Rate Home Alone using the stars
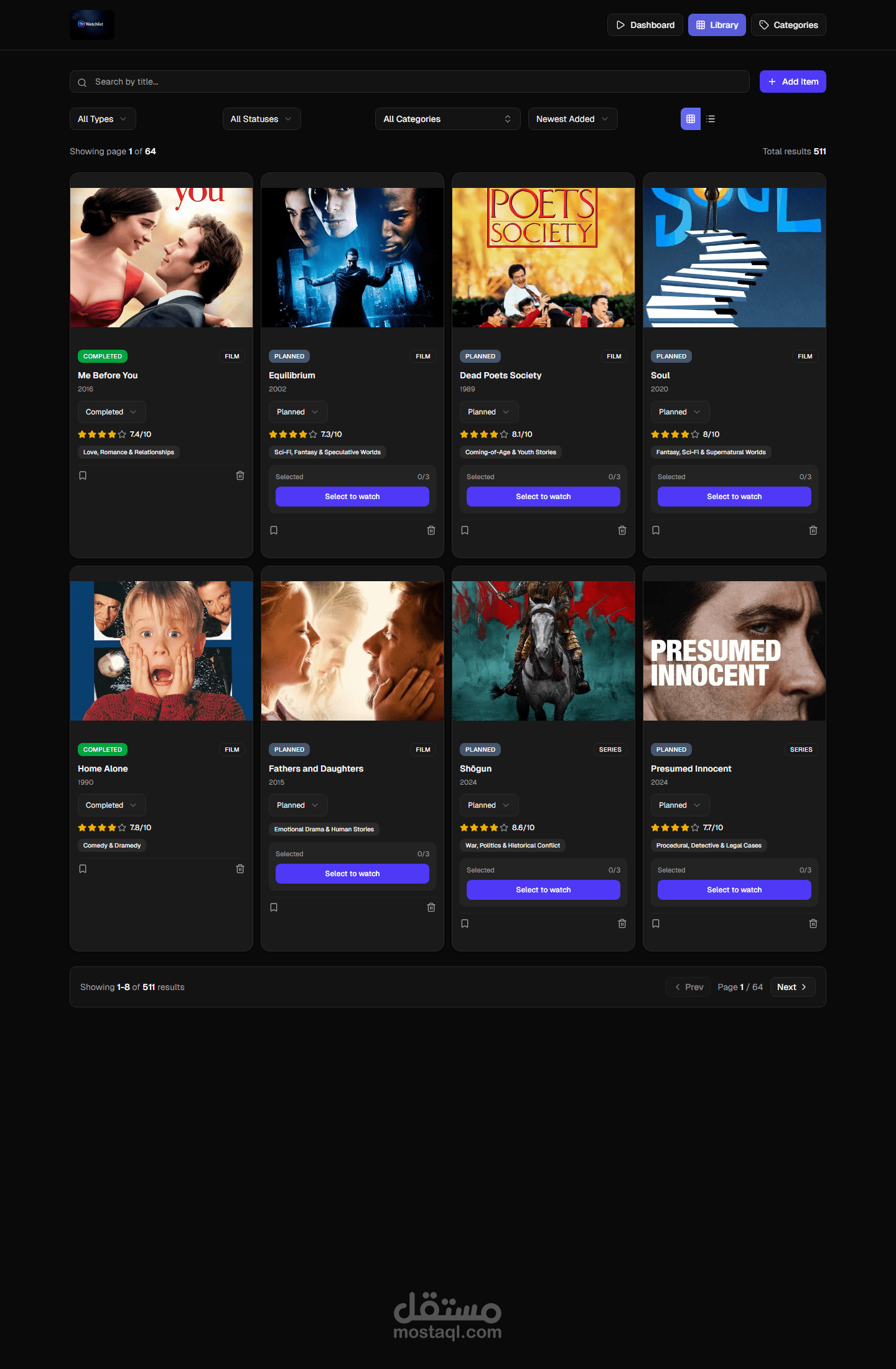This screenshot has width=896, height=1369. (x=102, y=828)
